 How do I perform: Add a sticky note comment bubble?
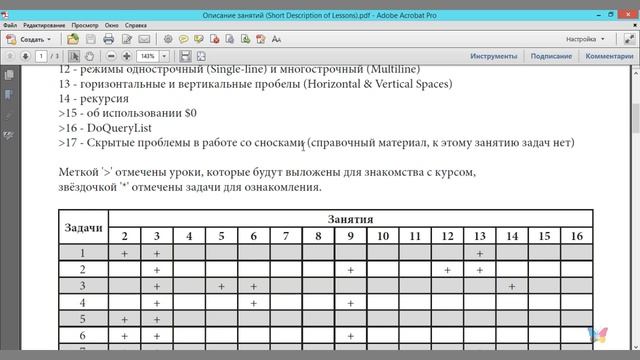click(183, 39)
